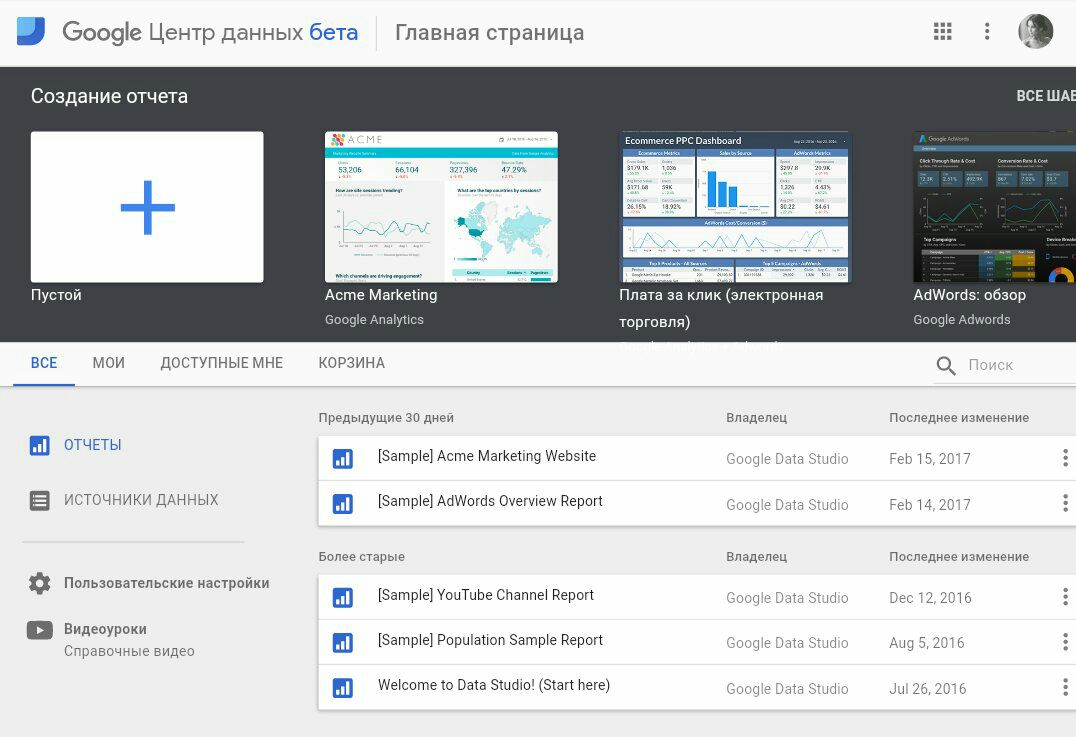The image size is (1076, 737).
Task: Choose the AdWords: обзор template thumbnail
Action: click(994, 207)
